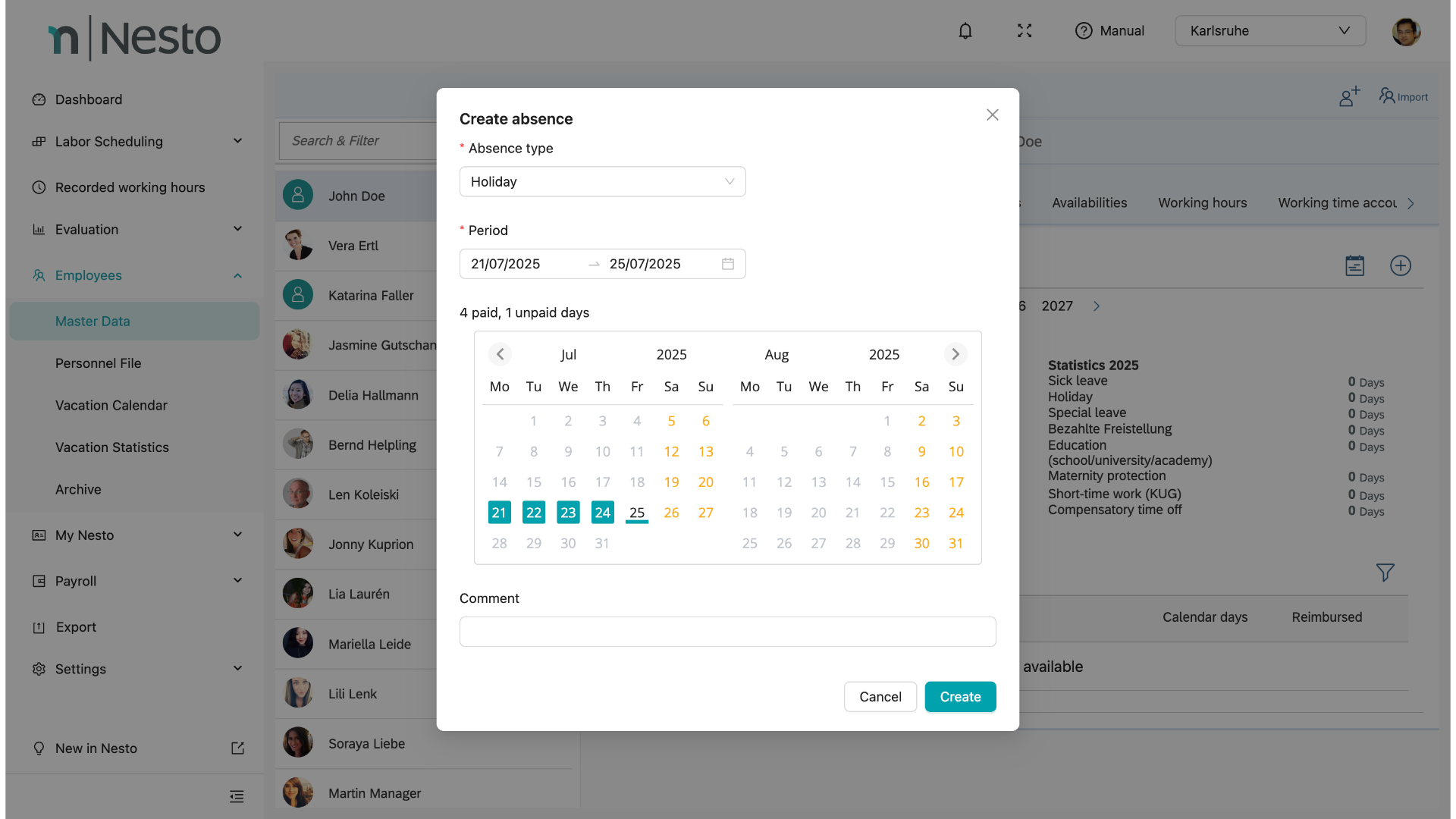1456x819 pixels.
Task: Open the Absence type dropdown
Action: coord(602,182)
